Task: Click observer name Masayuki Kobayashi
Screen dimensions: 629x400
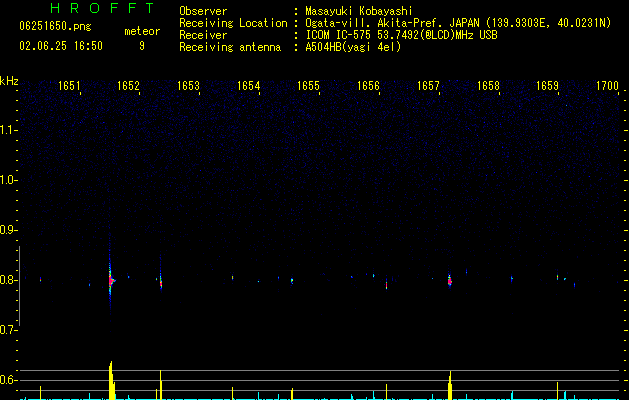Action: click(359, 11)
